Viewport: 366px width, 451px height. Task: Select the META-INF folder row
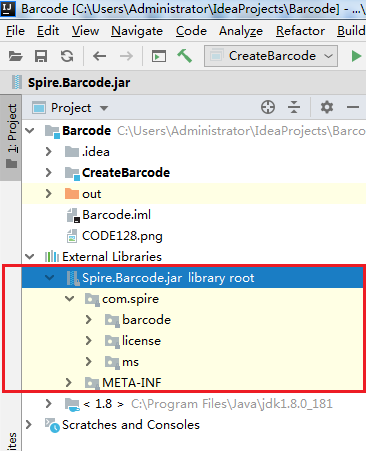pyautogui.click(x=194, y=383)
